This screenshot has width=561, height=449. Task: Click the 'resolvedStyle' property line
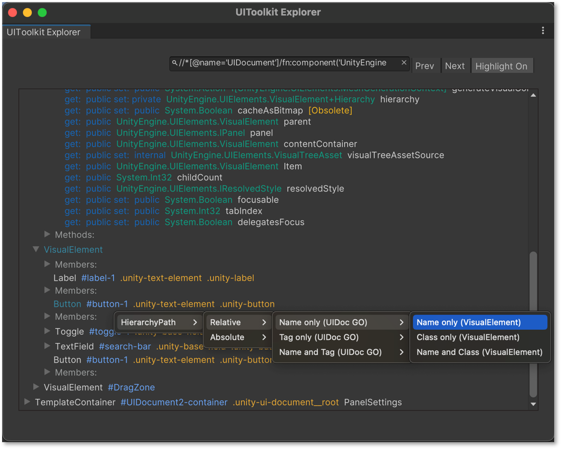coord(204,189)
